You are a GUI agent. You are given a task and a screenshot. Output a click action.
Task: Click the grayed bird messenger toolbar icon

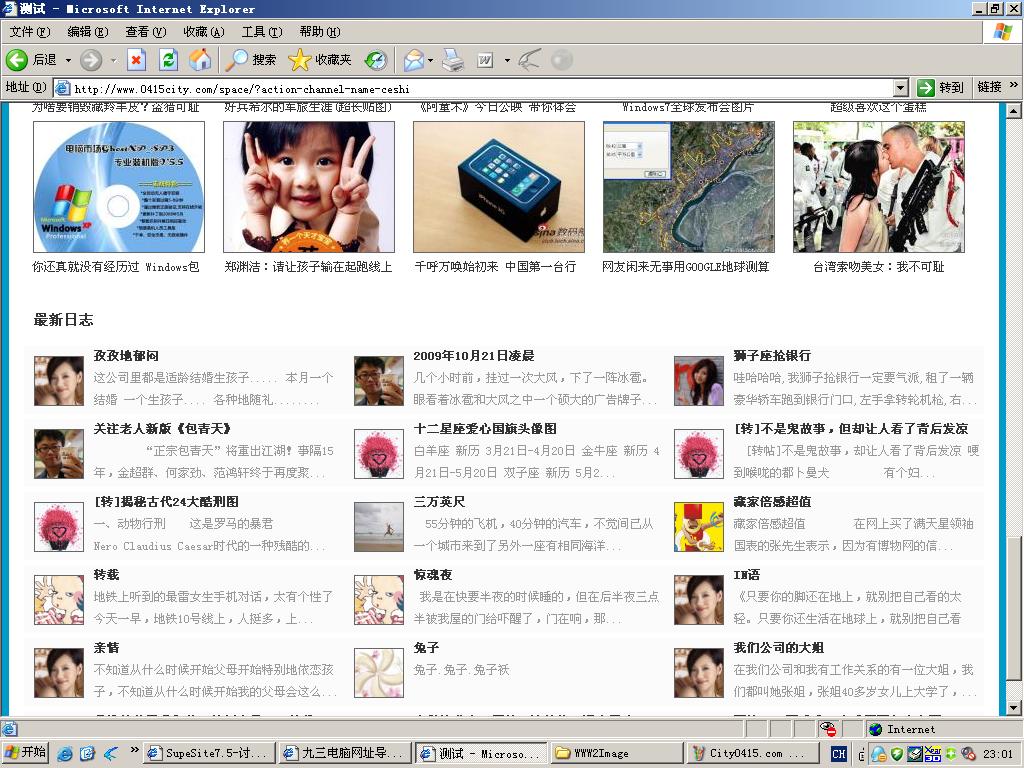[x=530, y=60]
